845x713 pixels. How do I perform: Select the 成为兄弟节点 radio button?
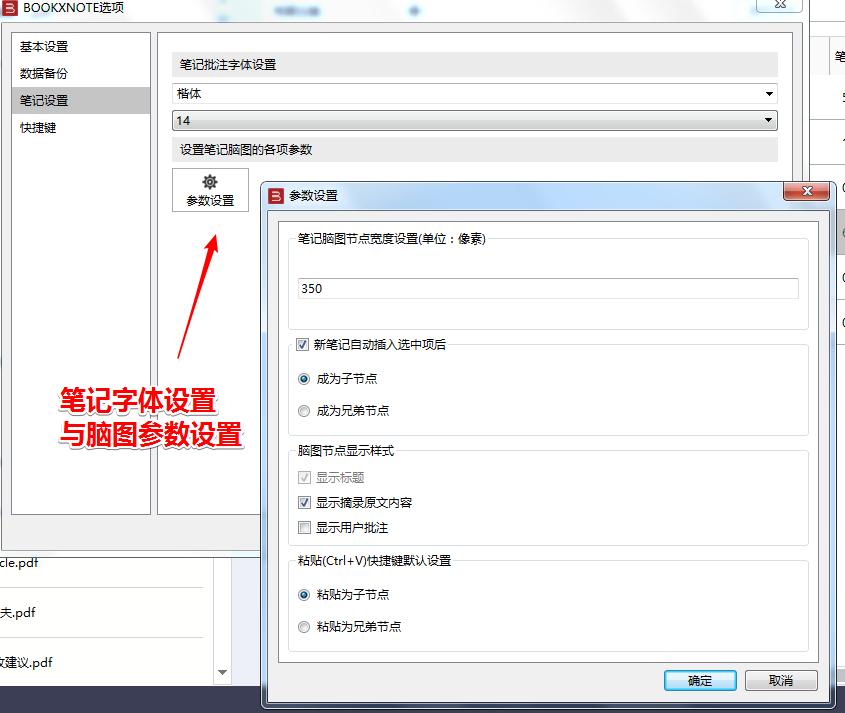[303, 411]
